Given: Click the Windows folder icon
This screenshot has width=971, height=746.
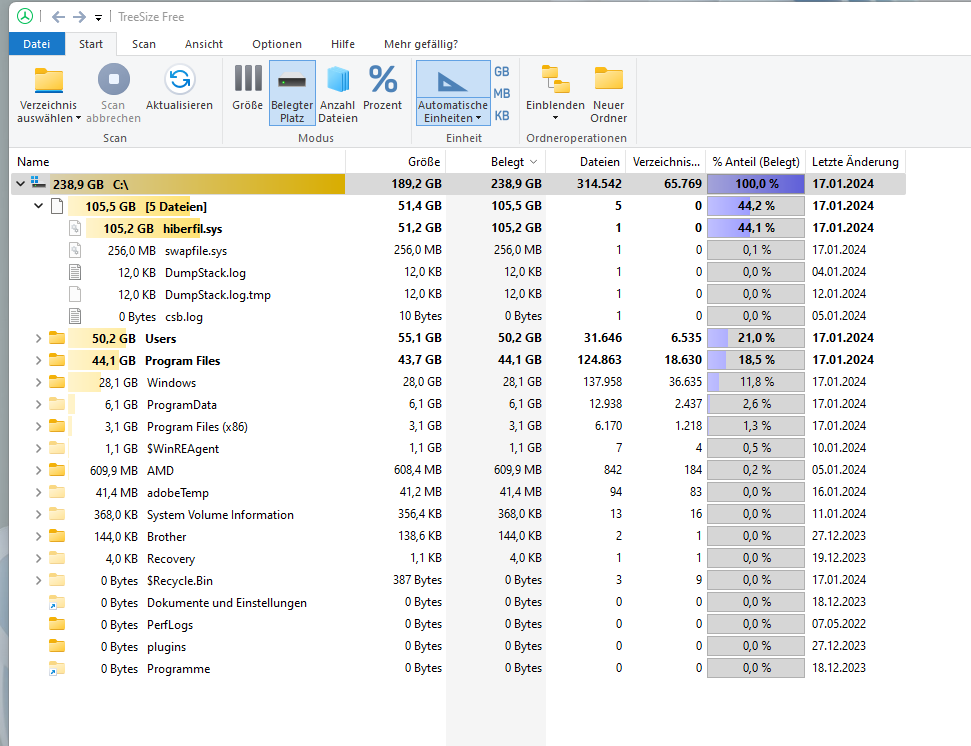Looking at the screenshot, I should (57, 381).
